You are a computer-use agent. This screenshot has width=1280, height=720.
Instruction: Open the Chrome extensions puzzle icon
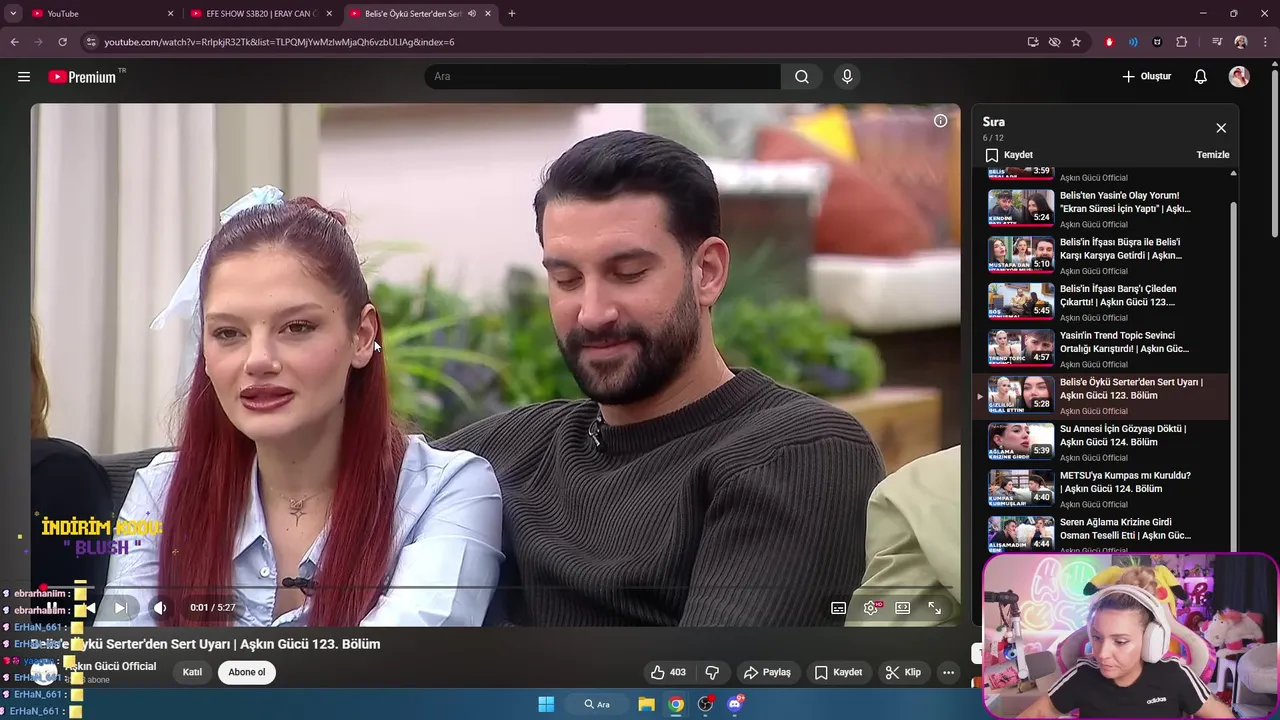click(x=1182, y=42)
